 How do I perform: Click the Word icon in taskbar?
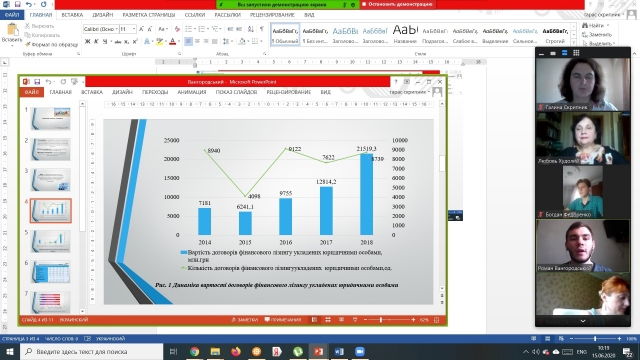(x=339, y=351)
